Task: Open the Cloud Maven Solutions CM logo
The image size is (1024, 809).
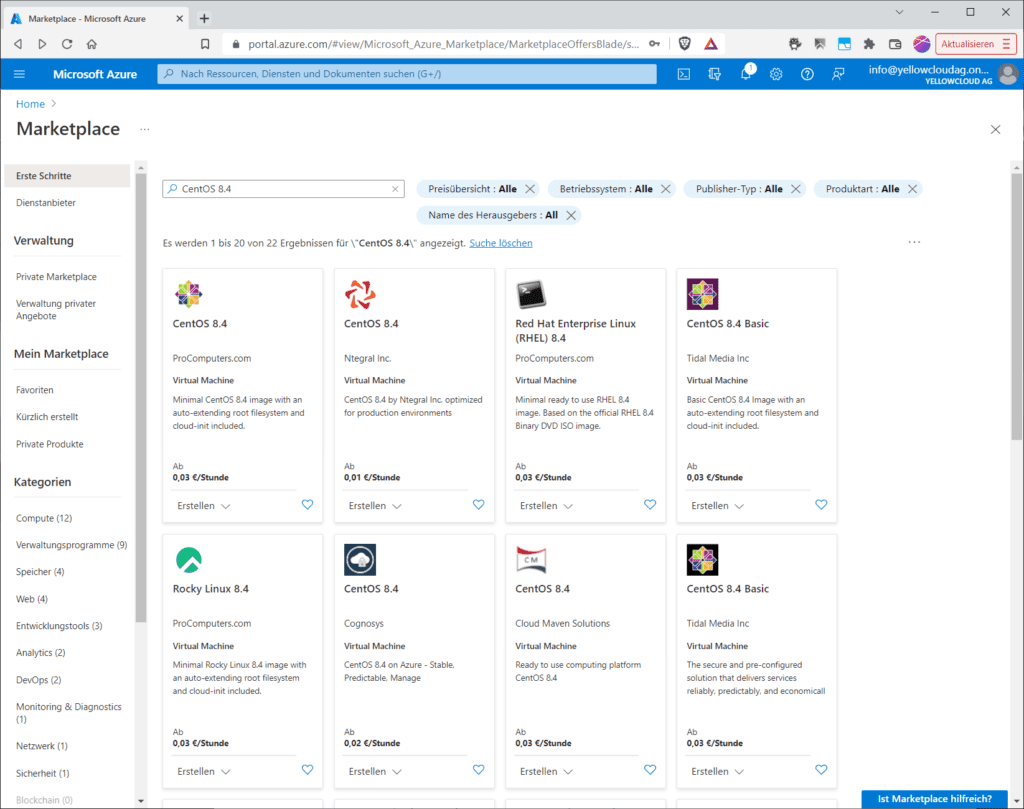Action: (x=531, y=560)
